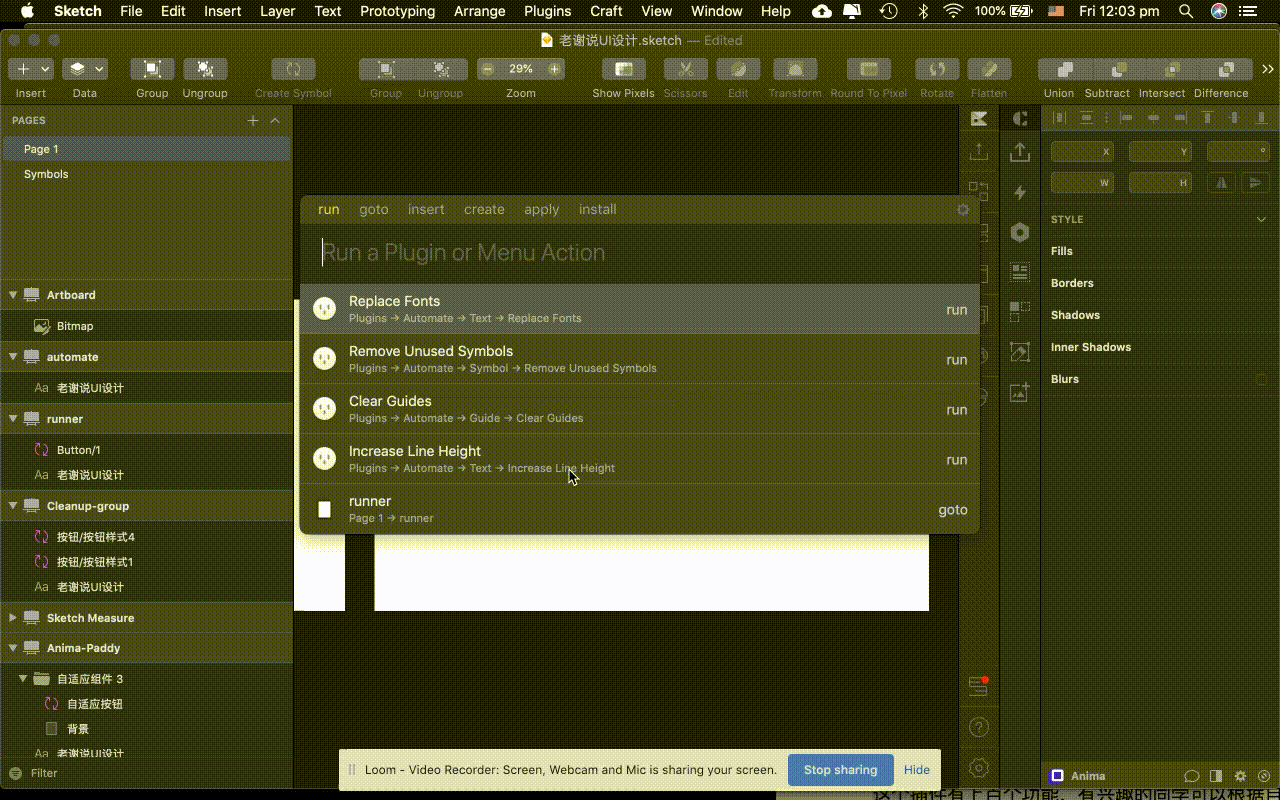Switch to the insert tab in Runner
Image resolution: width=1280 pixels, height=800 pixels.
(x=426, y=210)
